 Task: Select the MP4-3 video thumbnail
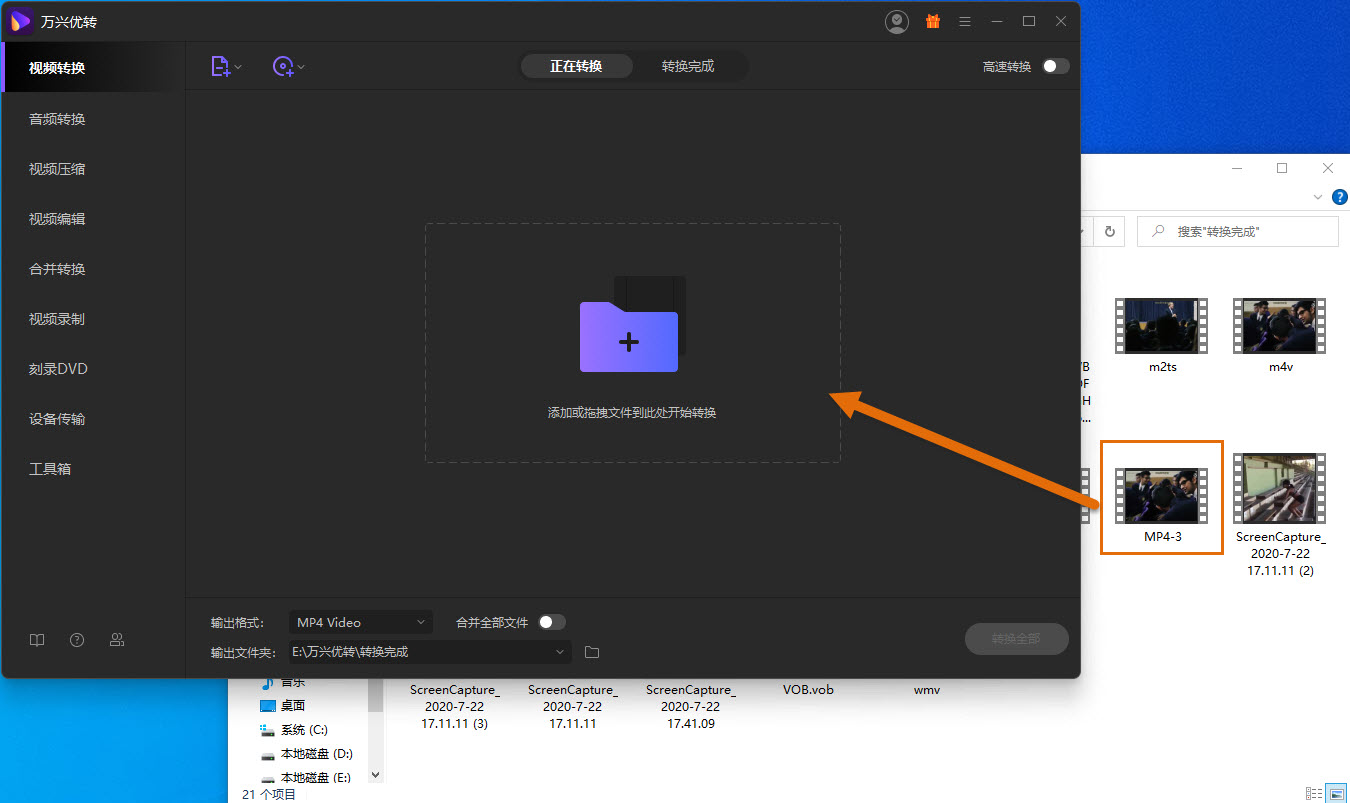(x=1161, y=496)
